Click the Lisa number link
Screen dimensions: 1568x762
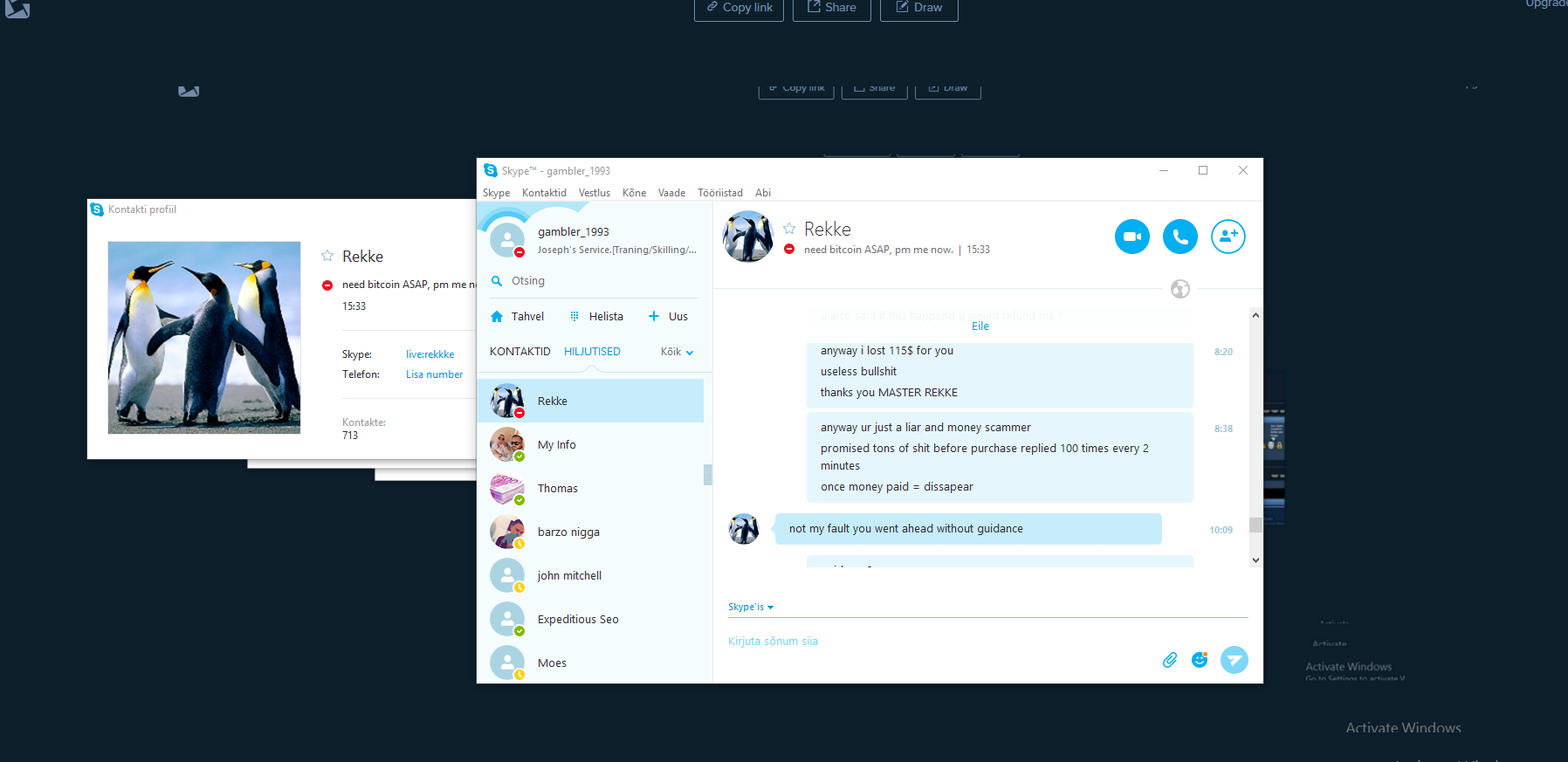click(x=434, y=374)
